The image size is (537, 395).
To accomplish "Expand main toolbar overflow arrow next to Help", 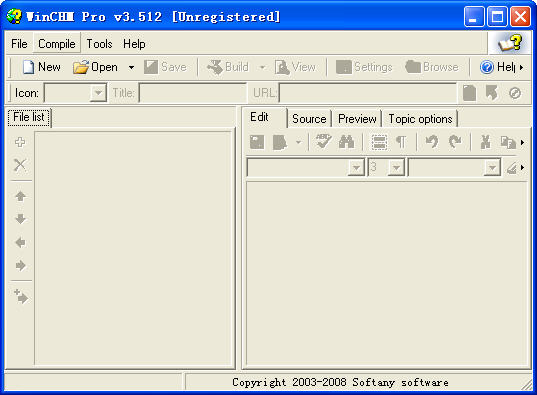I will pyautogui.click(x=521, y=67).
